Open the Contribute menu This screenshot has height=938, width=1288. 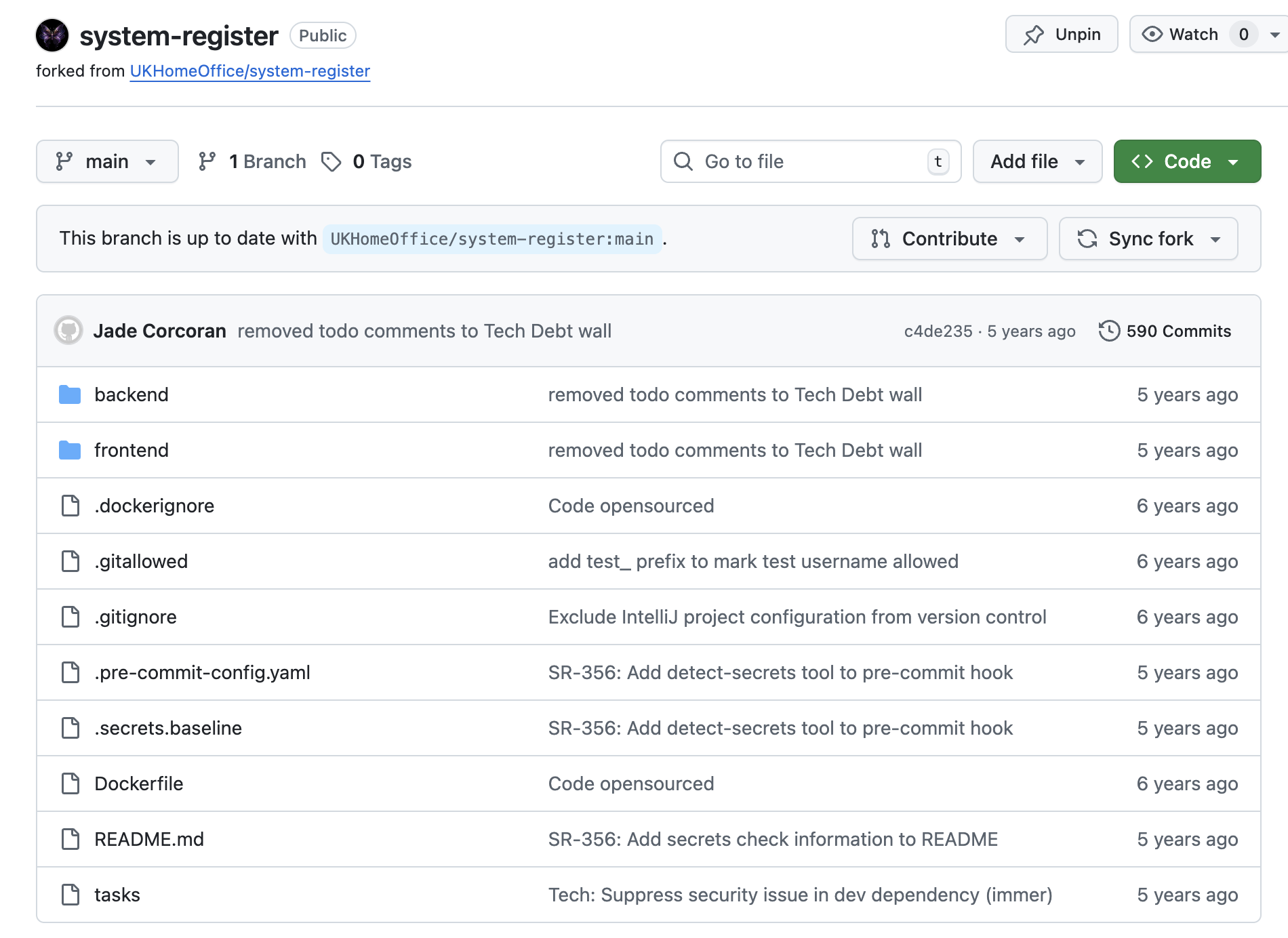[948, 239]
